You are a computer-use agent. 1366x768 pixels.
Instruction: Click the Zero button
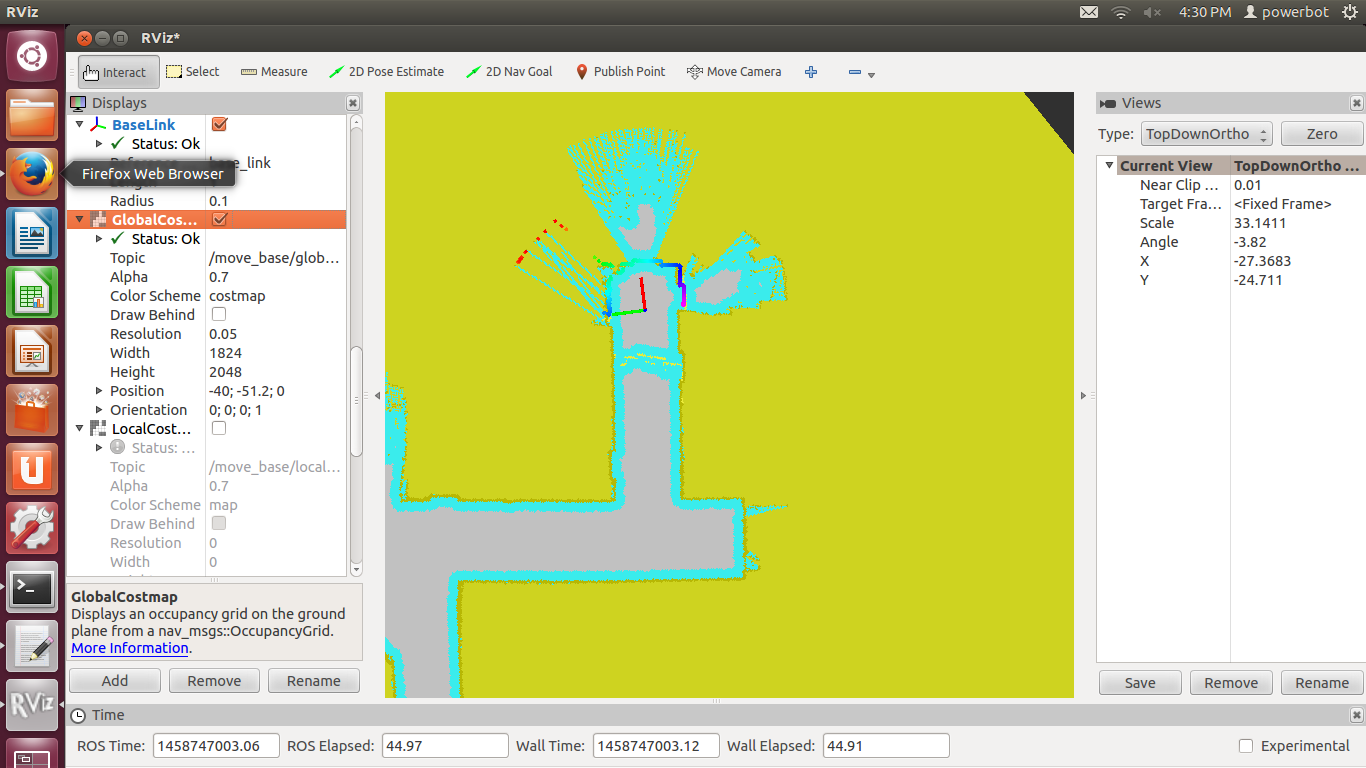tap(1322, 134)
